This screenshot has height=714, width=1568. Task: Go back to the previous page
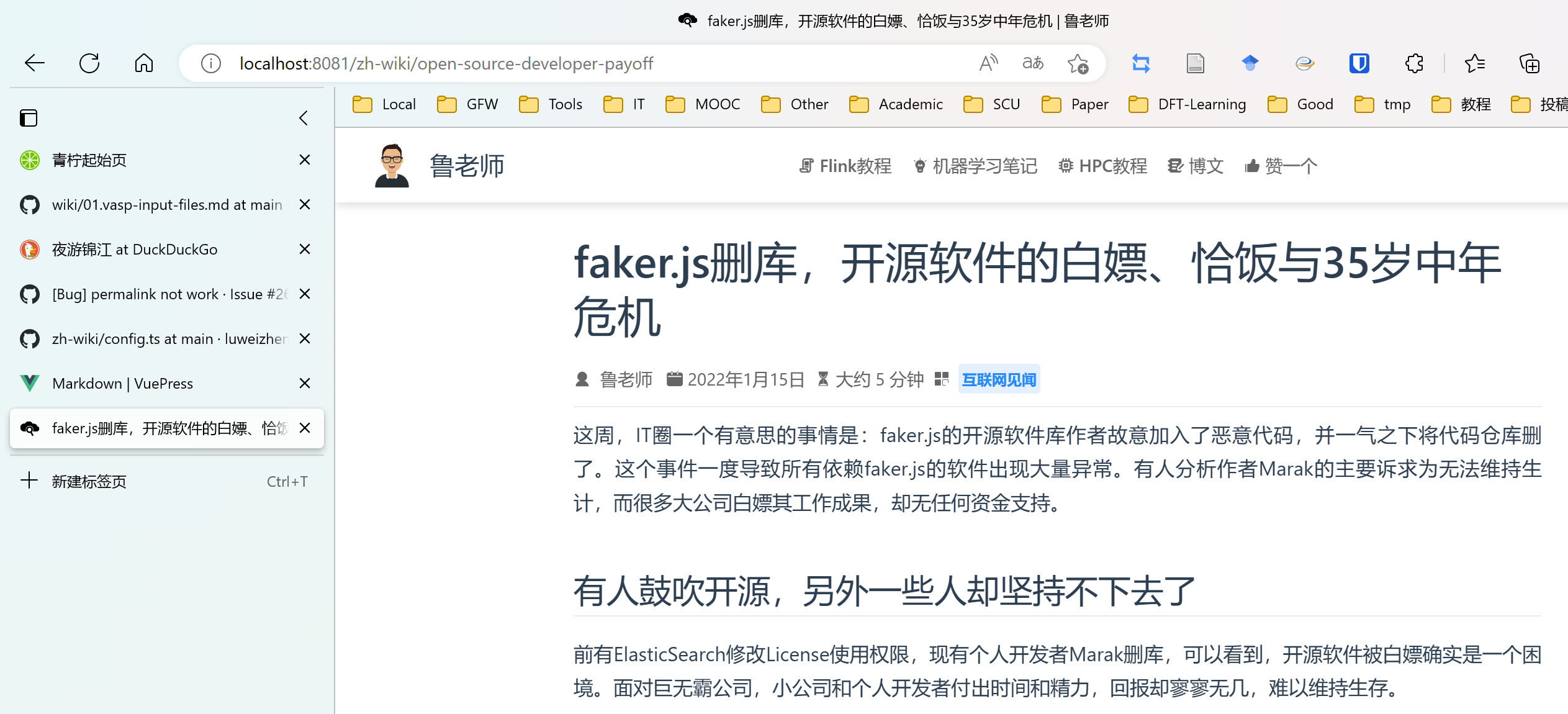pos(34,63)
